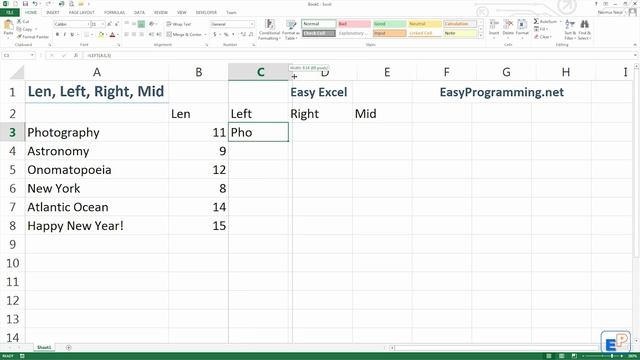Toggle Wrap Text
This screenshot has height=360, width=640.
pyautogui.click(x=178, y=24)
